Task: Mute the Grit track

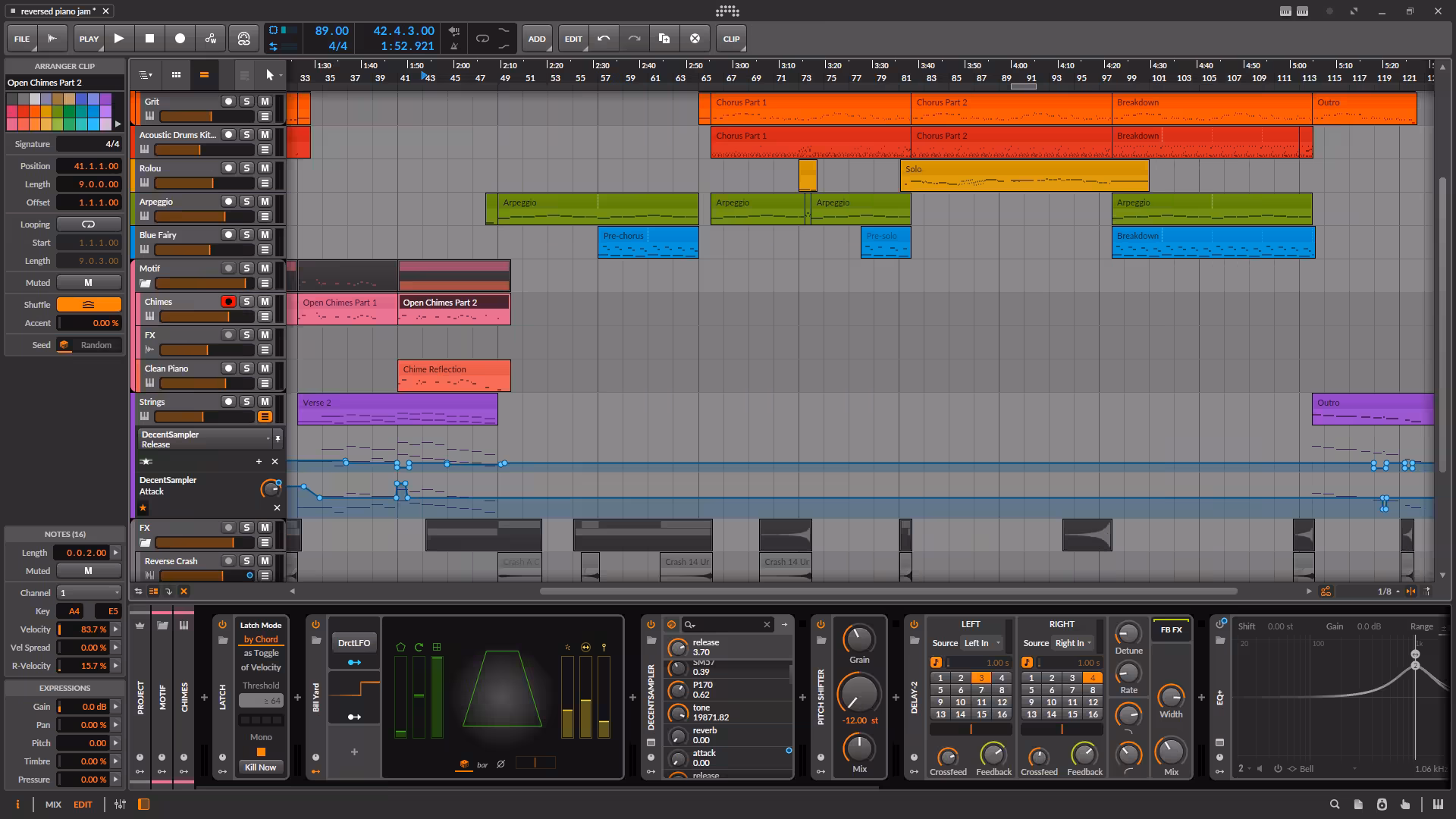Action: (x=264, y=101)
